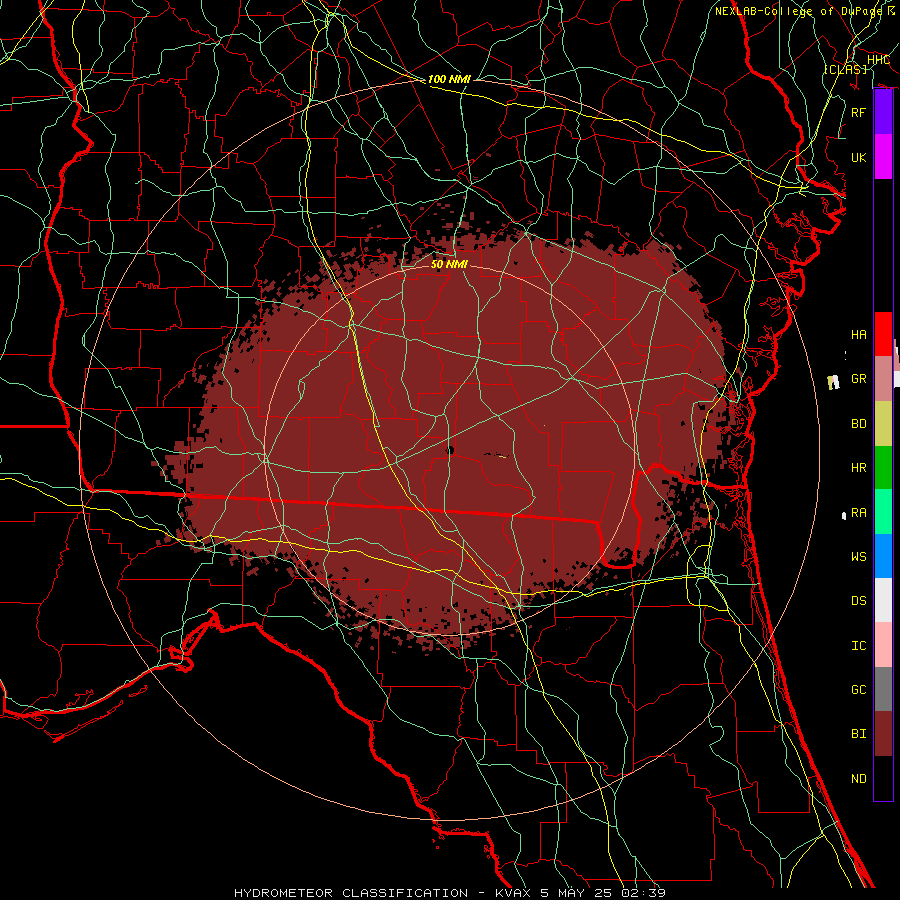900x900 pixels.
Task: Select the red HA legend color
Action: [883, 334]
